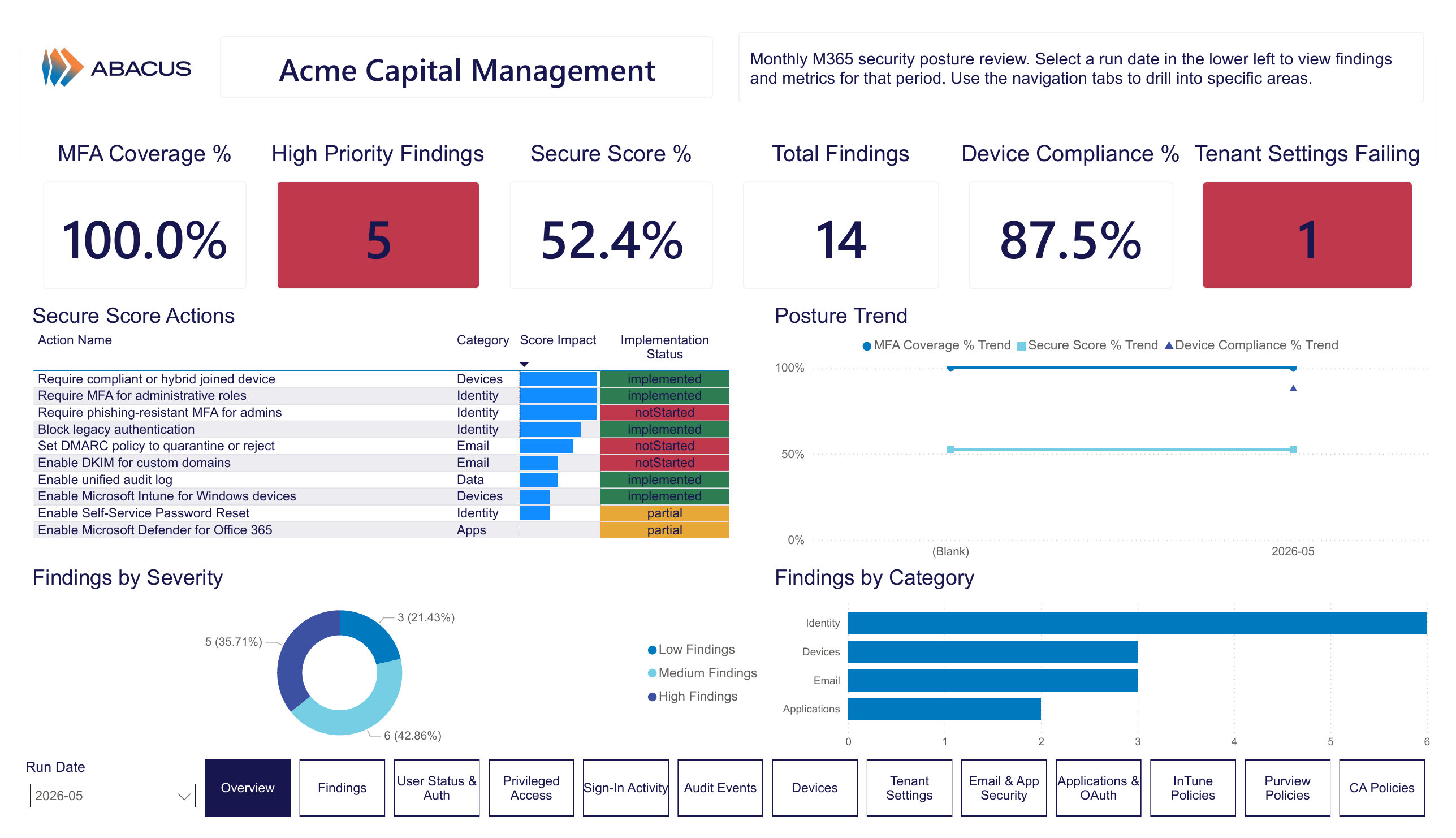The height and width of the screenshot is (838, 1456).
Task: Click the Score Impact sort arrow
Action: coord(524,365)
